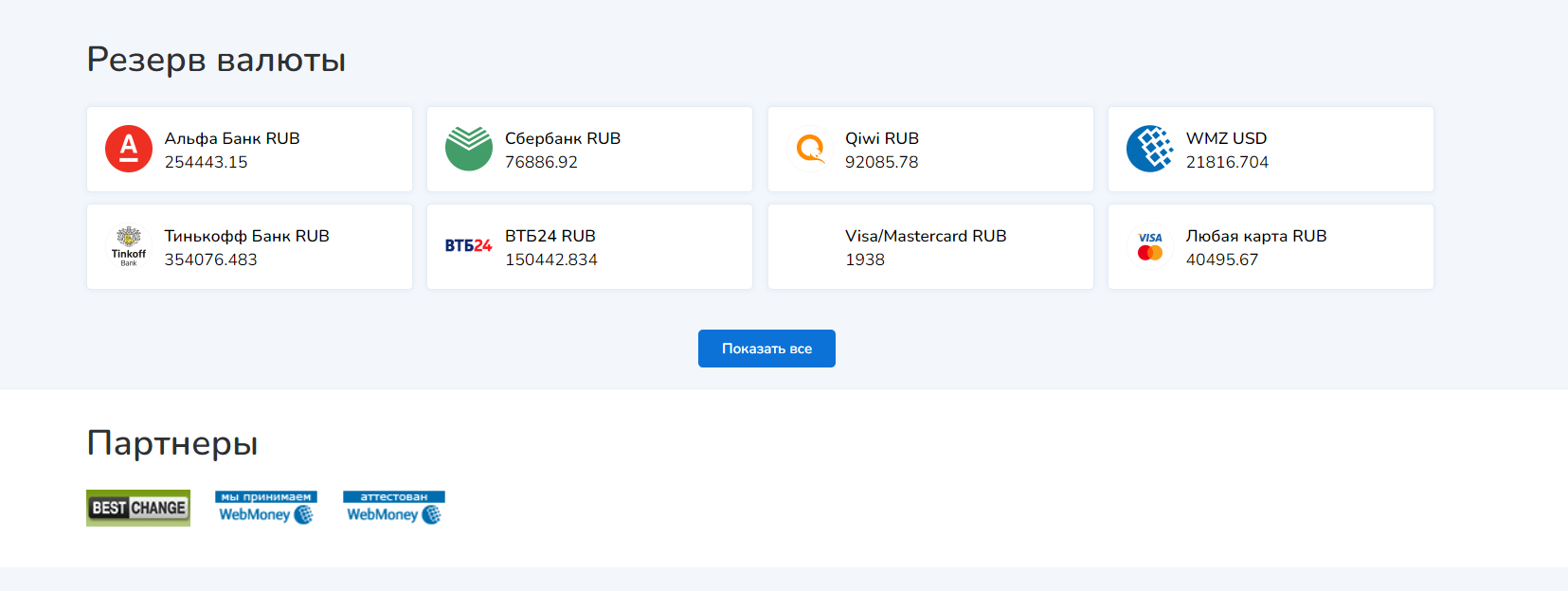Select the Тинькофф Банк RUB label

click(247, 236)
